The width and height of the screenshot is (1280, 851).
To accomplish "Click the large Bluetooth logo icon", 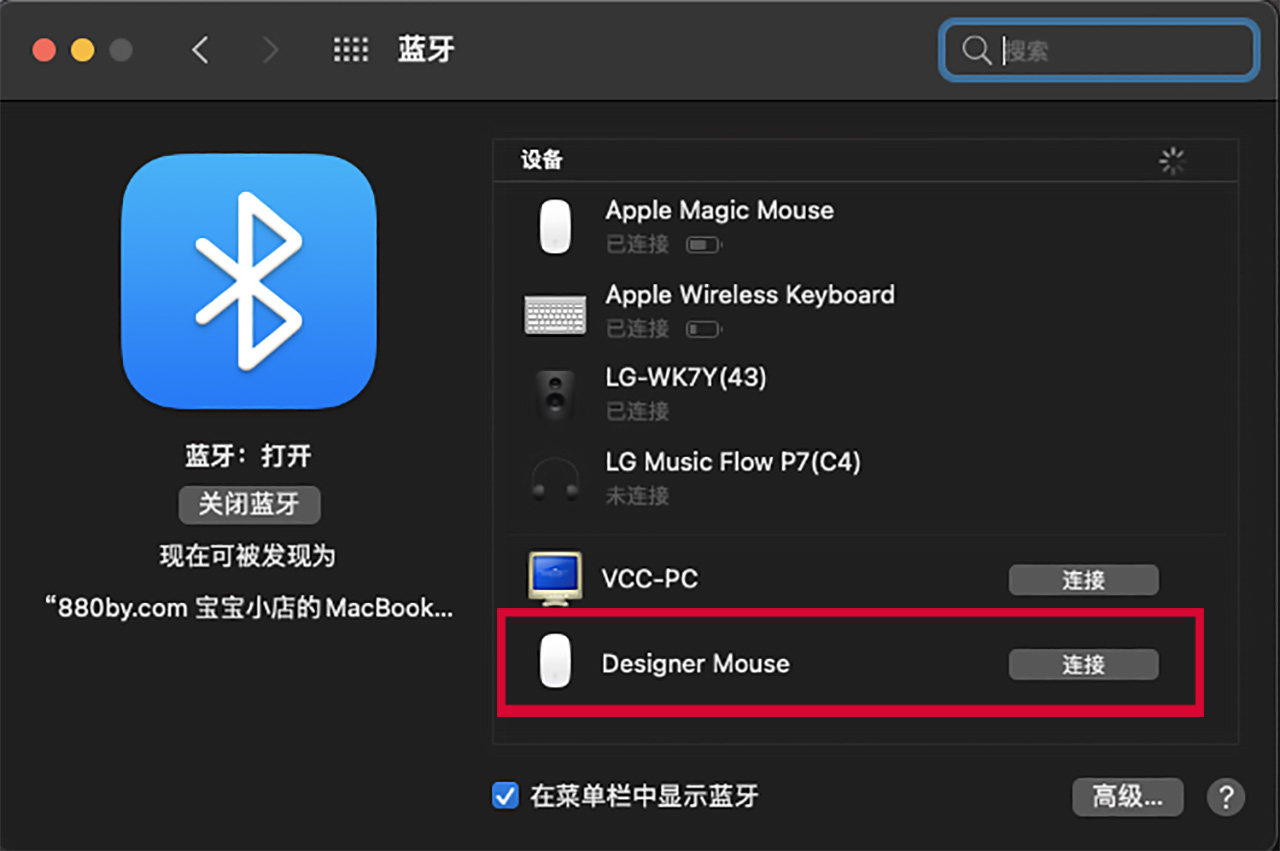I will pos(249,281).
